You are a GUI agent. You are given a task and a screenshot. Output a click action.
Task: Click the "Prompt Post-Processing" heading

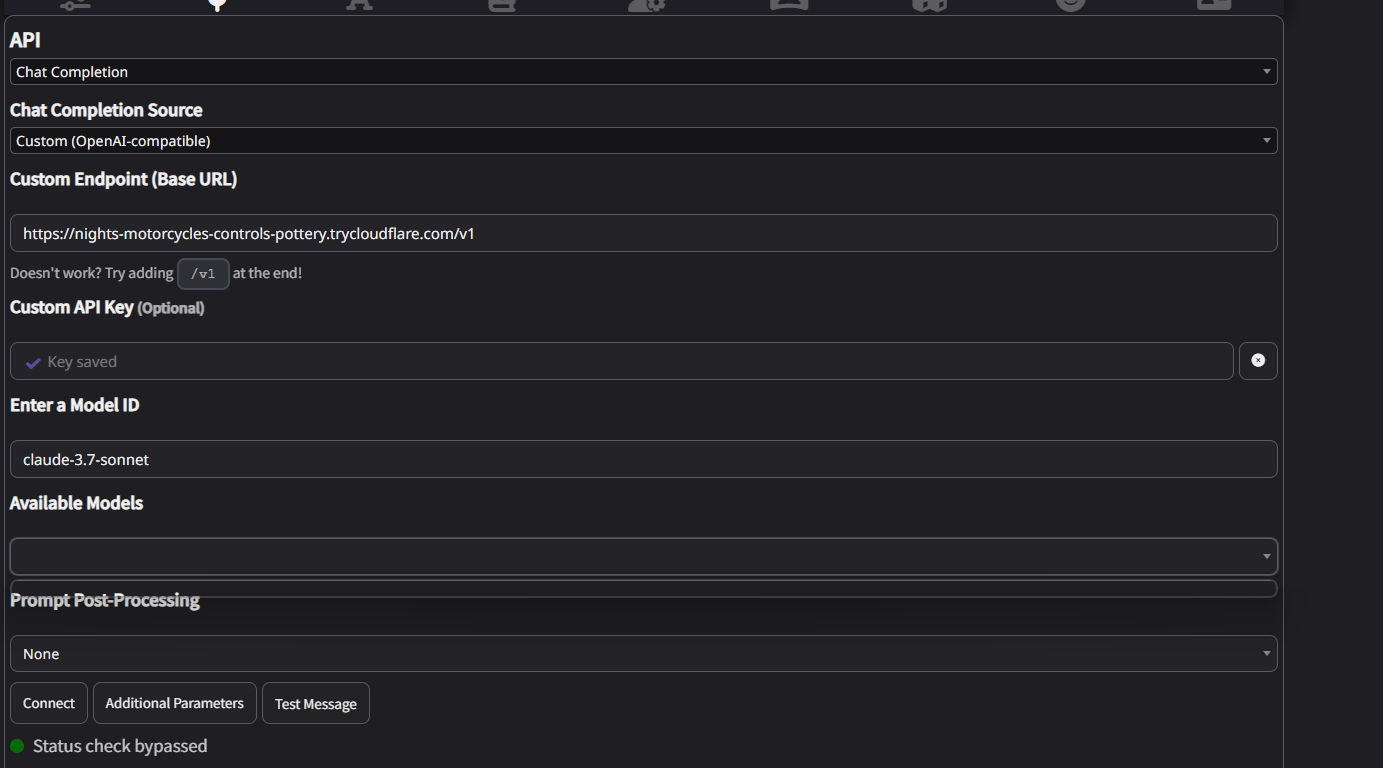click(105, 600)
